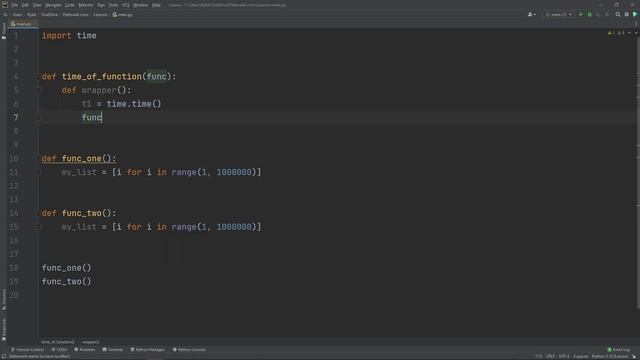Click the yellow warnings indicator in editor corner
Viewport: 640px width, 360px height.
coord(616,33)
